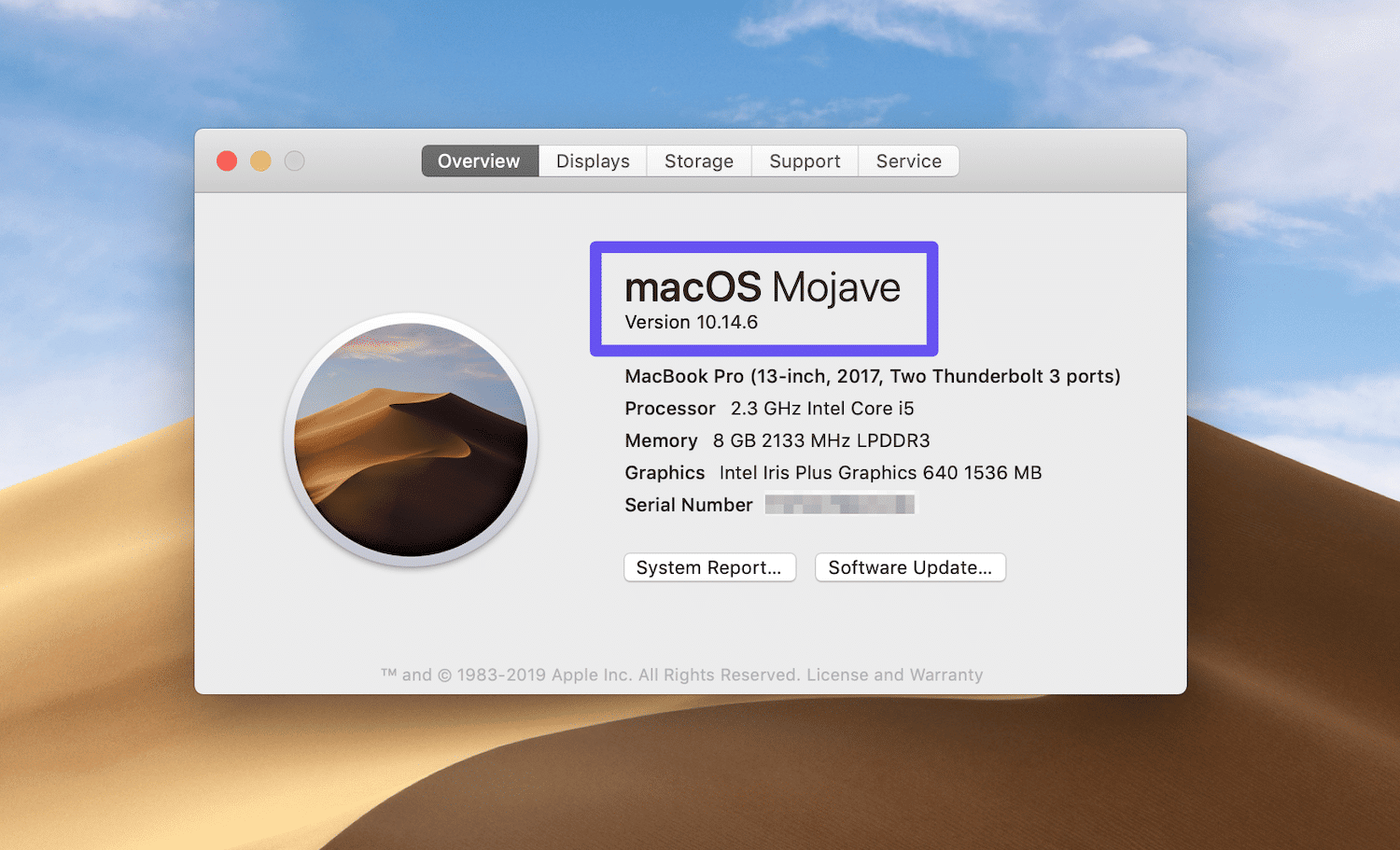Launch Software Update

910,566
